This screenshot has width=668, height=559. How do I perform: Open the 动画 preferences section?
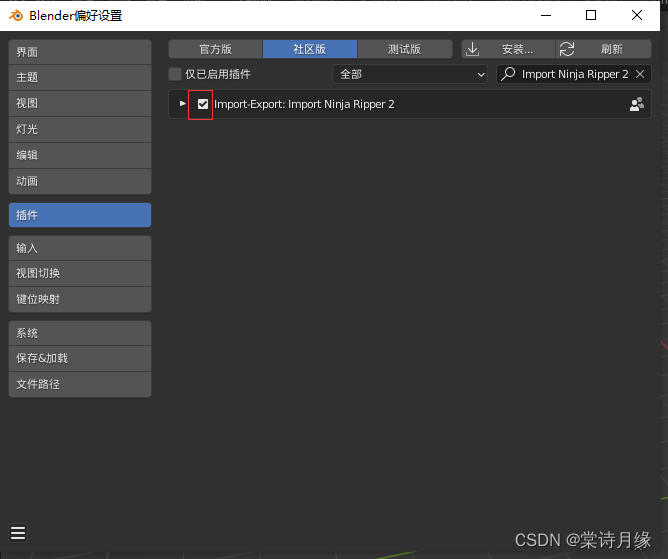80,182
